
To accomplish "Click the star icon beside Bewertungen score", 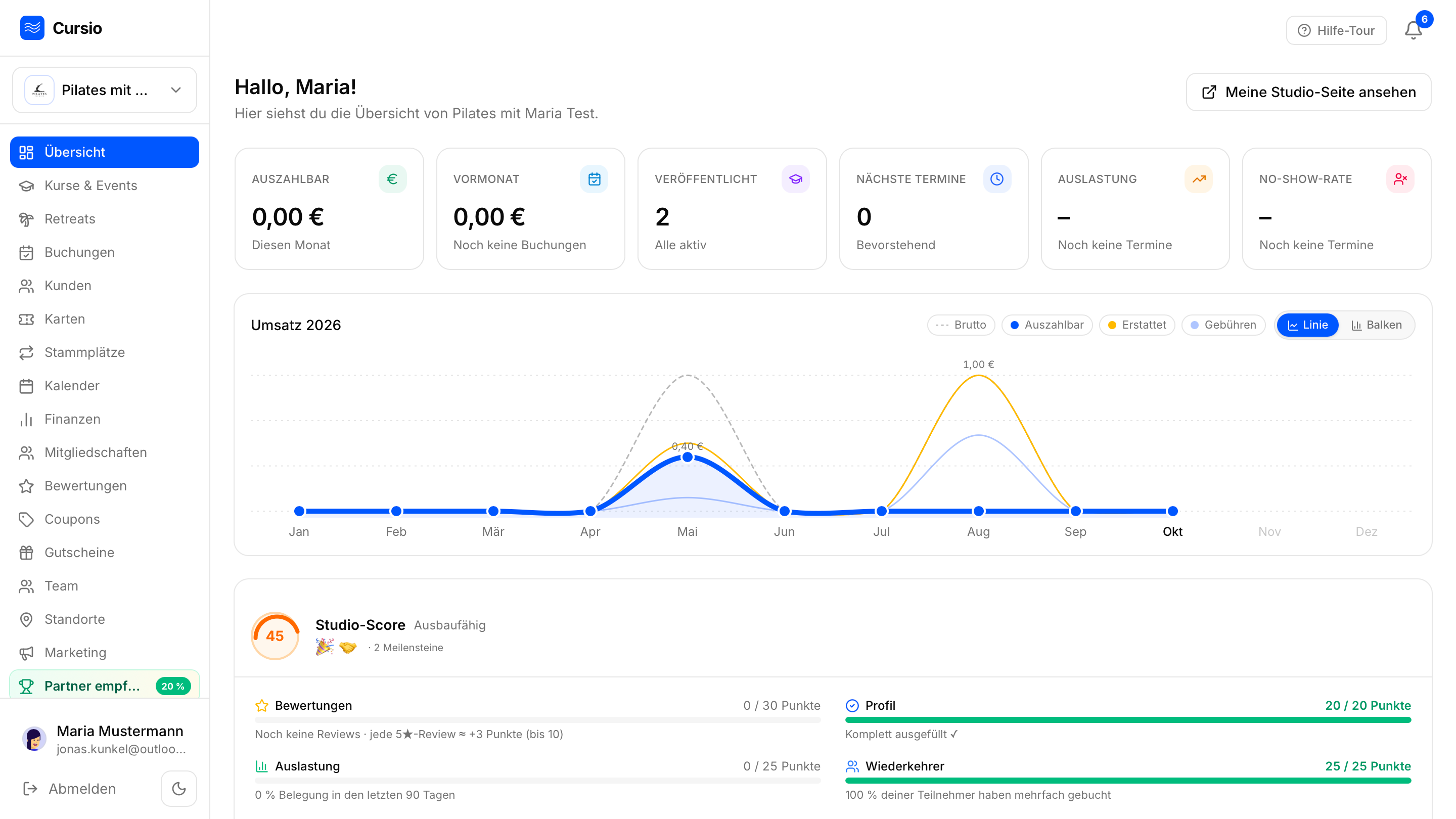I will [x=262, y=705].
